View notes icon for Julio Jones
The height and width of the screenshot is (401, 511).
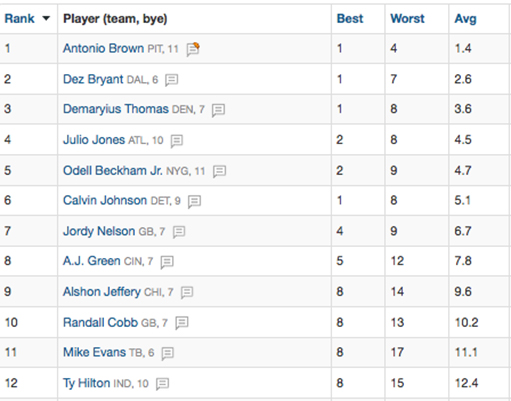click(x=177, y=141)
